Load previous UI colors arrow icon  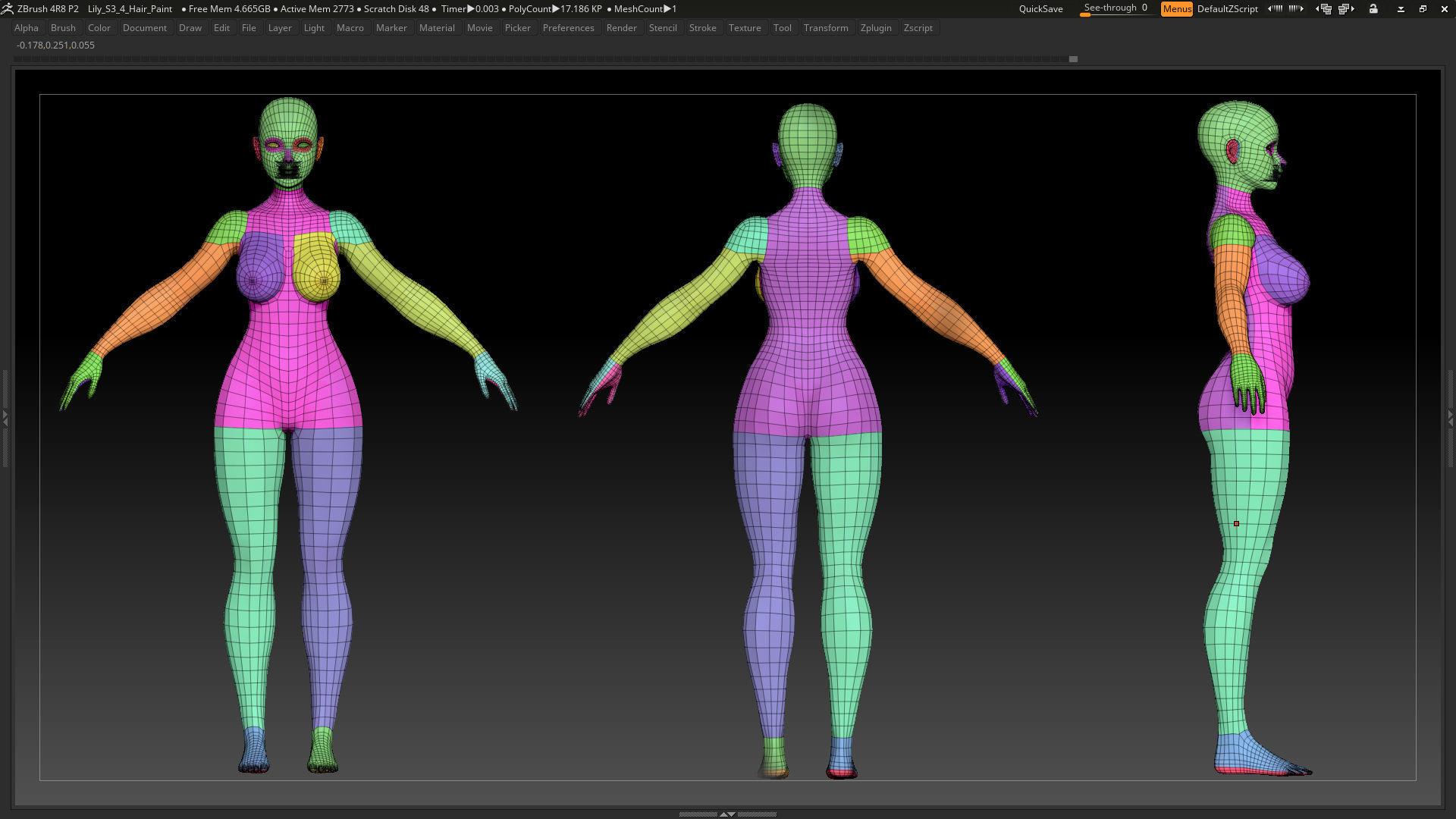[x=1276, y=9]
